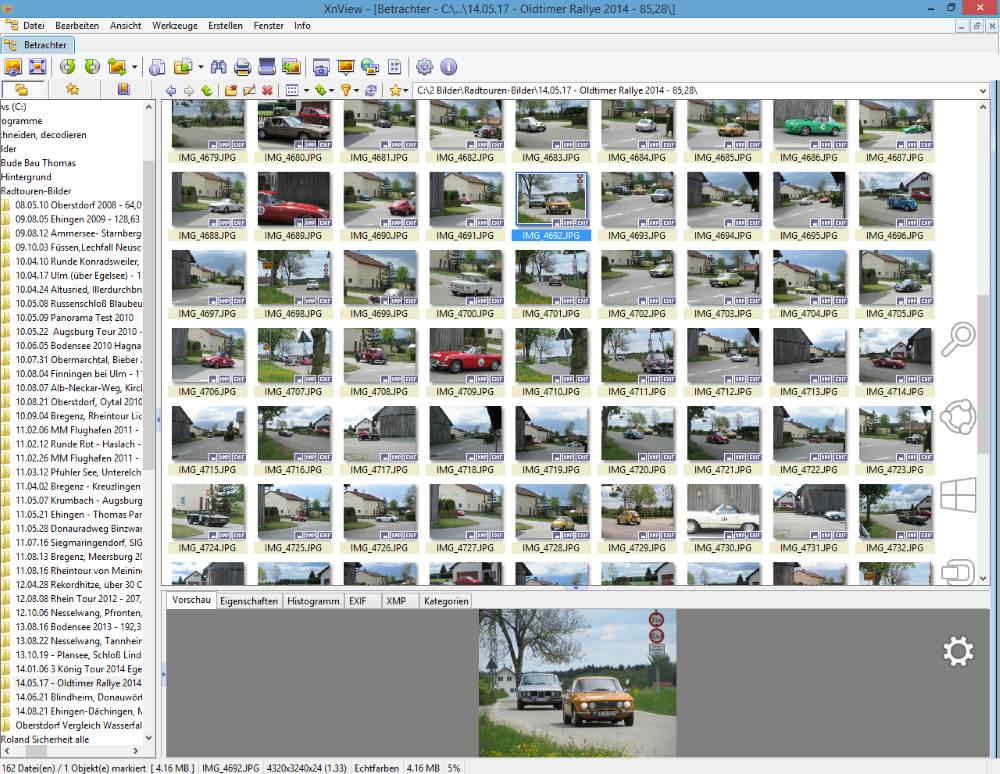Image resolution: width=1000 pixels, height=774 pixels.
Task: Open the Eigenschaften tab
Action: point(249,601)
